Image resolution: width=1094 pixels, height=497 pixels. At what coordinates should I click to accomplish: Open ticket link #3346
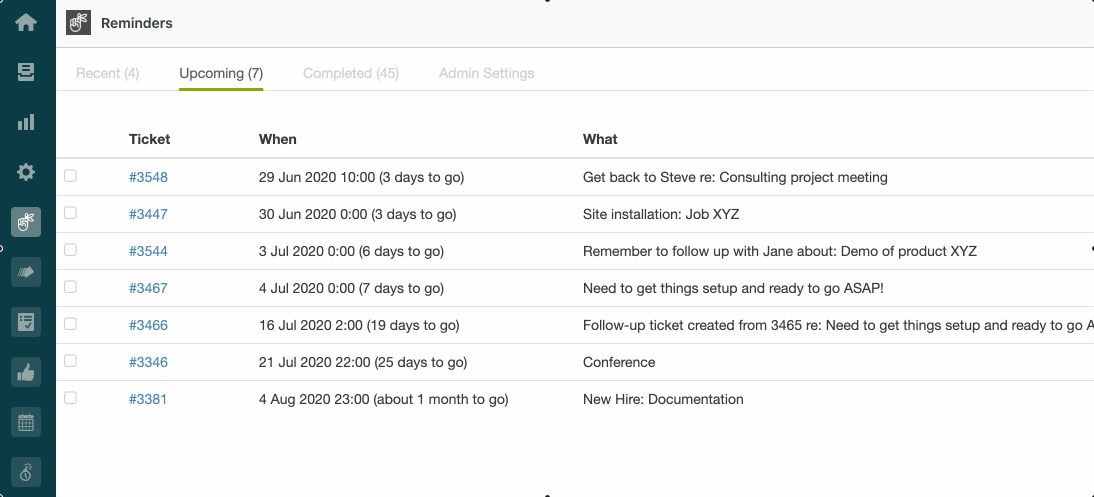(x=148, y=362)
